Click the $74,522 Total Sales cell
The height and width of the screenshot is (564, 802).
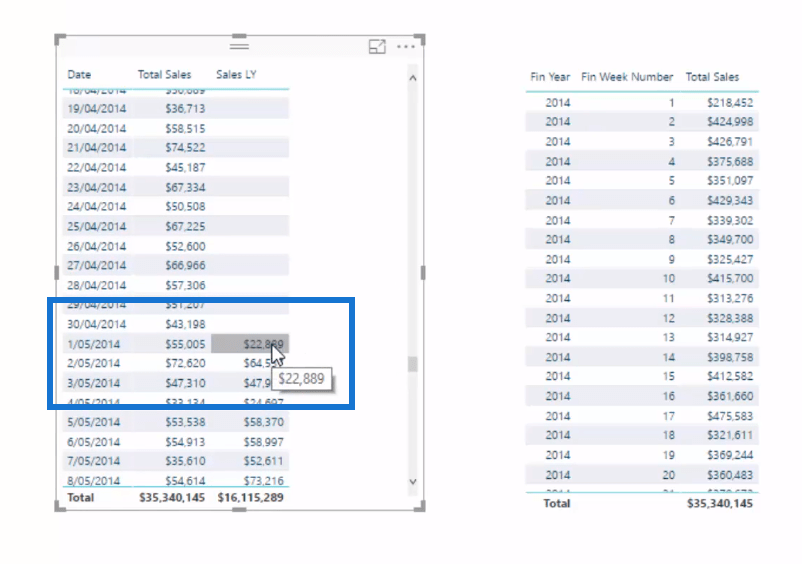coord(185,148)
